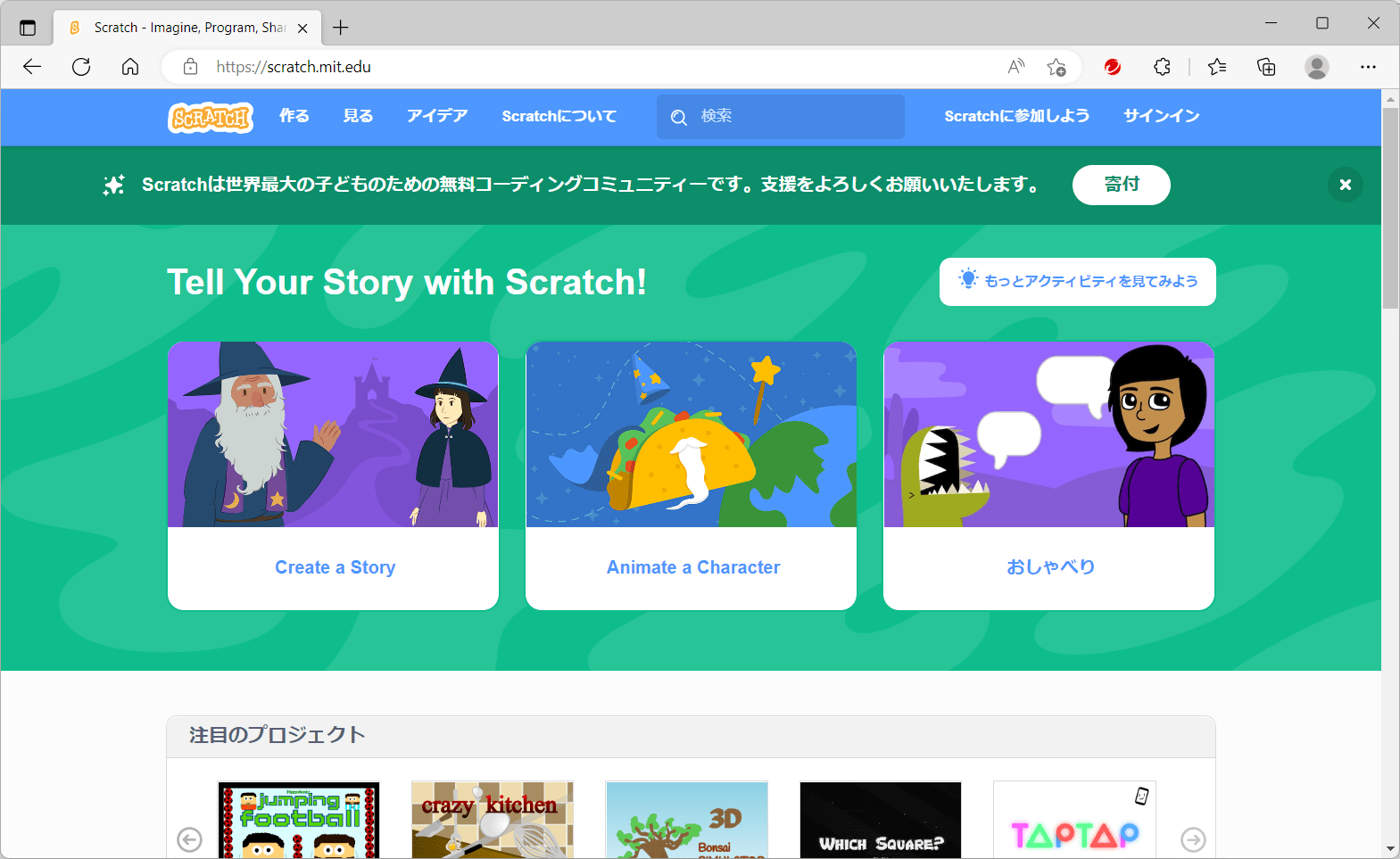This screenshot has height=859, width=1400.
Task: Open the Create a Story card
Action: coord(333,475)
